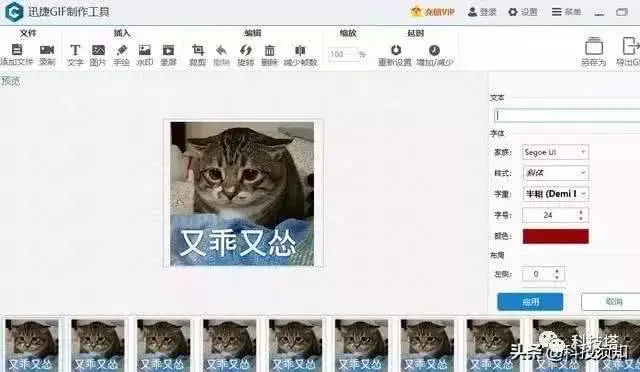This screenshot has height=372, width=640.
Task: Select the first frame thumbnail in the filmstrip
Action: pos(31,345)
